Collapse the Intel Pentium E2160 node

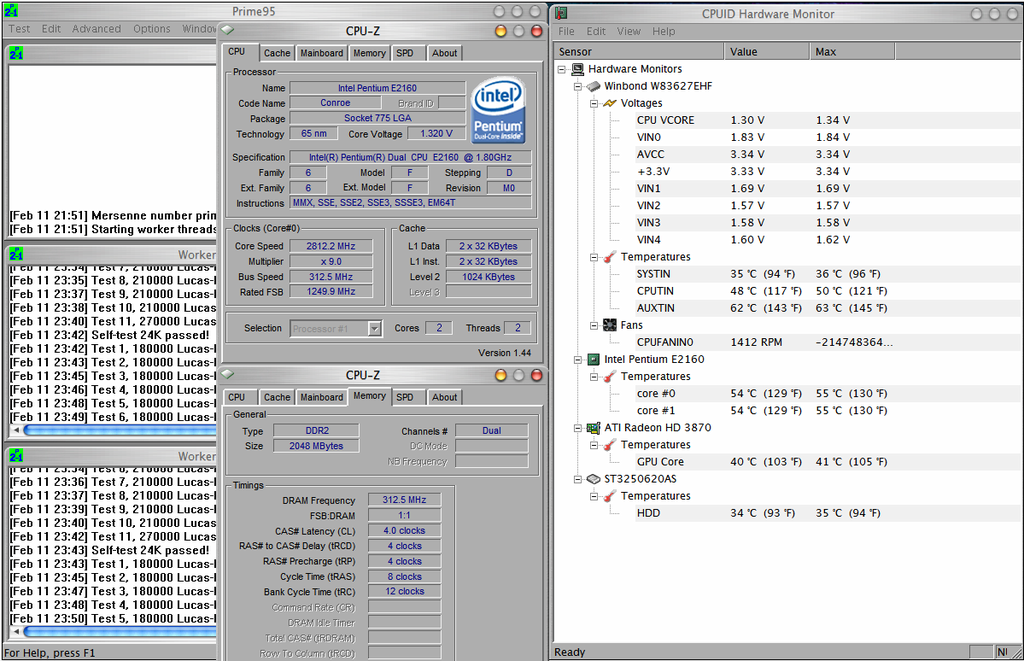577,360
